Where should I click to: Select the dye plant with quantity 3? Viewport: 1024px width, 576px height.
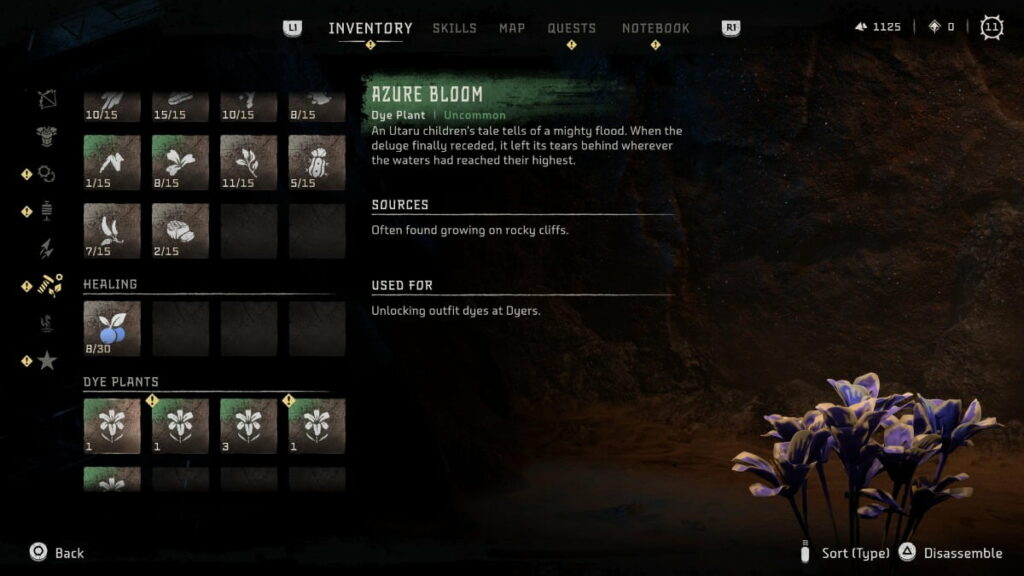248,426
